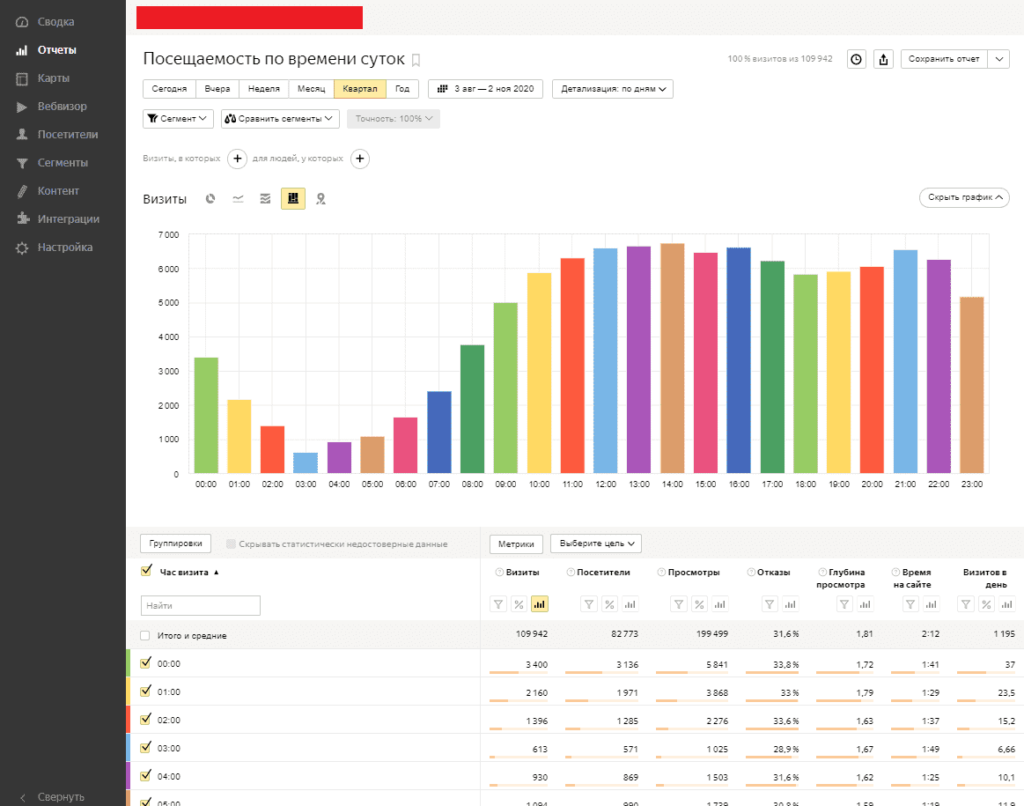Select the map chart type icon
Image resolution: width=1024 pixels, height=806 pixels.
pyautogui.click(x=321, y=199)
